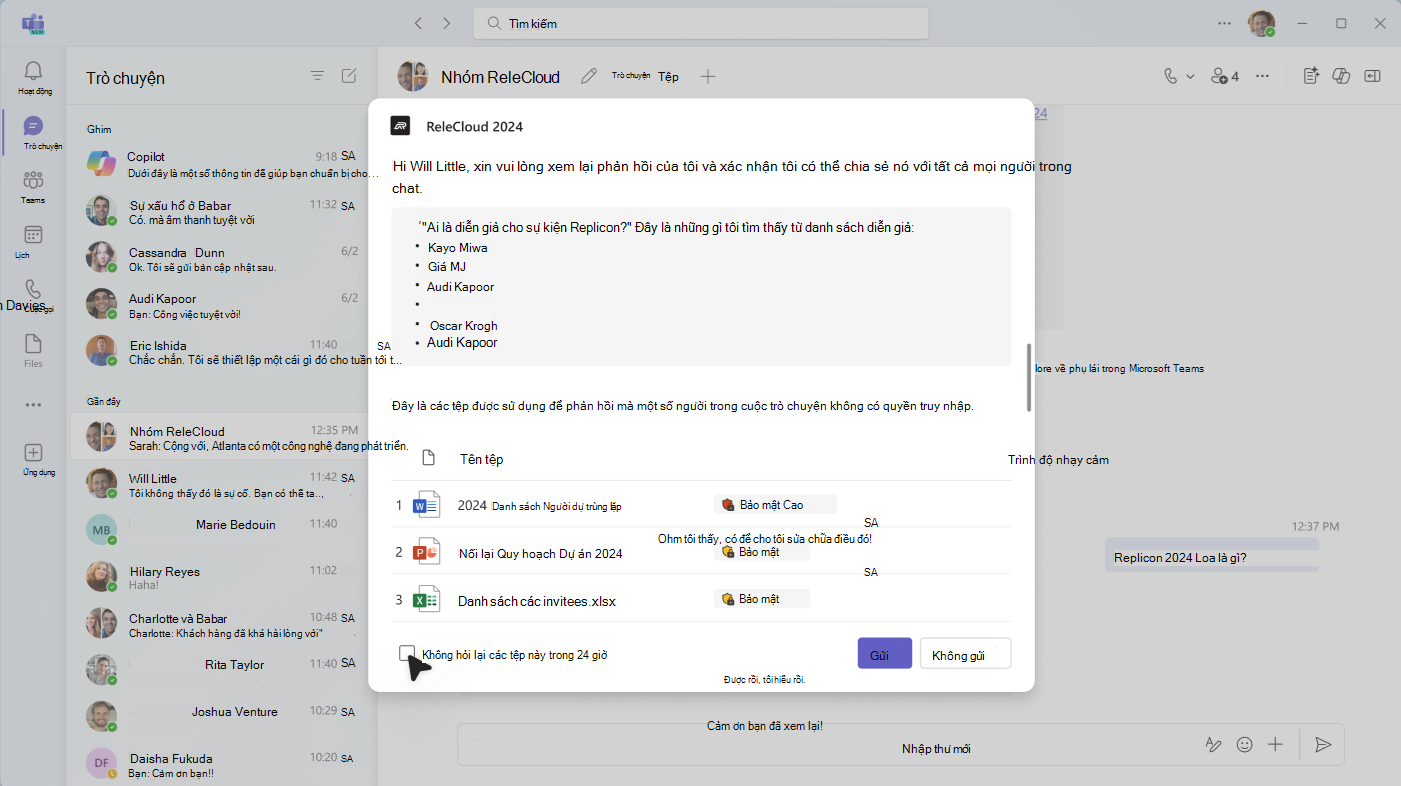Click the 'Bảo mật Cao' sensitivity label
The height and width of the screenshot is (786, 1401).
(x=776, y=505)
